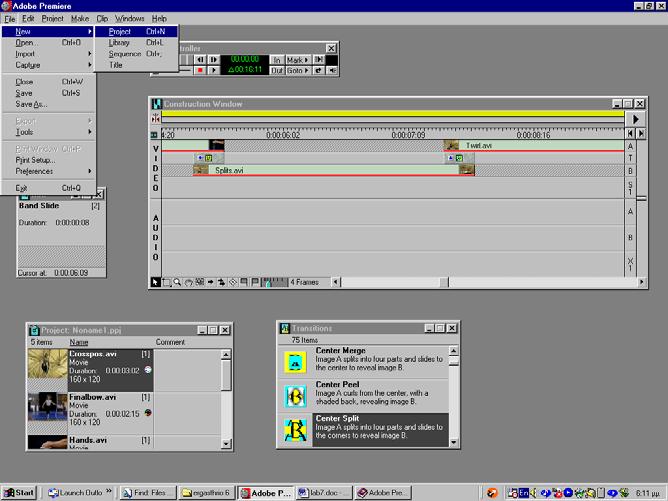Expand the Tools submenu
The image size is (668, 501).
[x=49, y=132]
